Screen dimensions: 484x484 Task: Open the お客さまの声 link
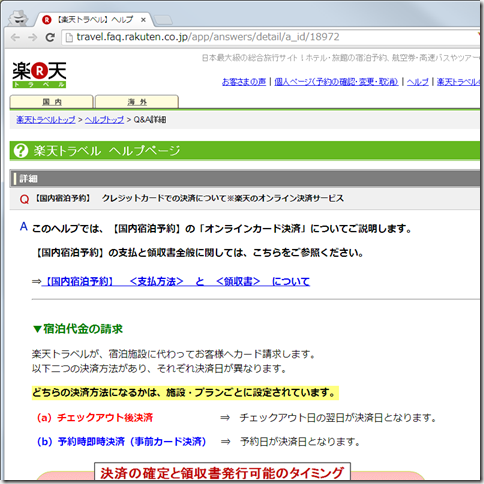(244, 82)
